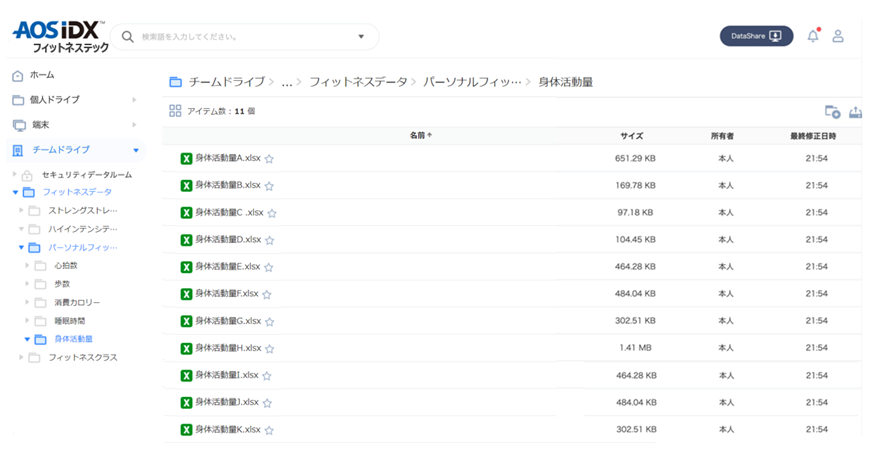Collapse the パーソナルフィッ… tree node

[21, 247]
